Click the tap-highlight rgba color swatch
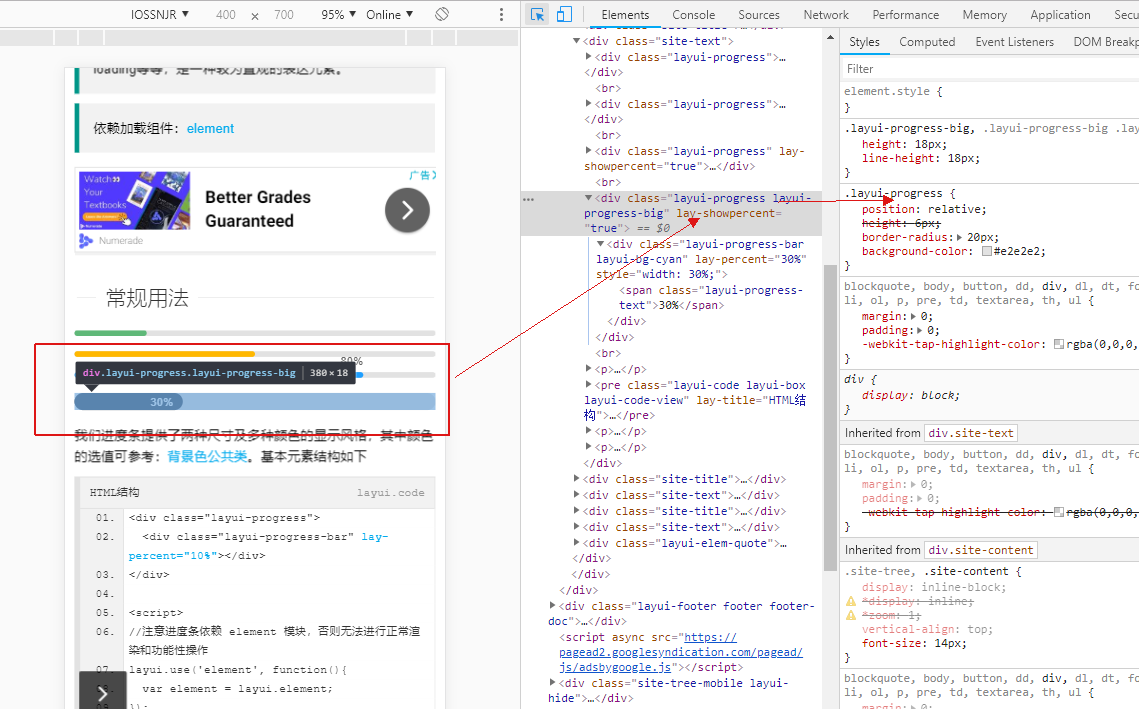1139x709 pixels. (x=1059, y=344)
